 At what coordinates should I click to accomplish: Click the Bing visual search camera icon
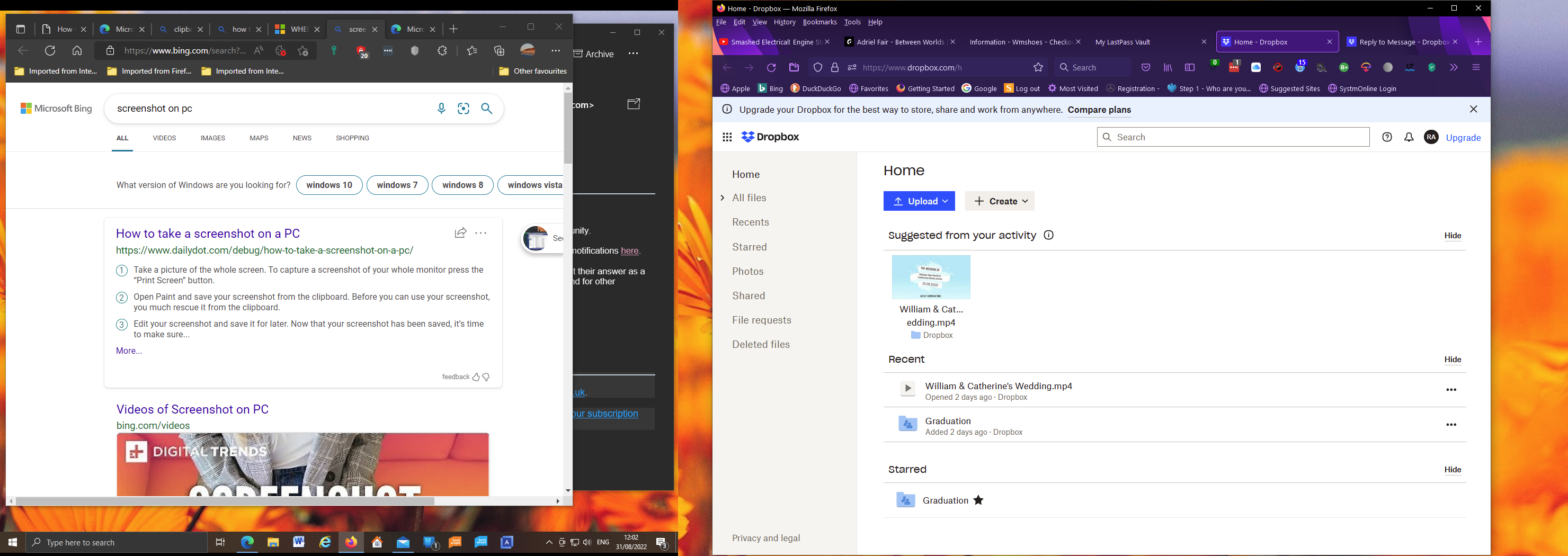tap(464, 109)
